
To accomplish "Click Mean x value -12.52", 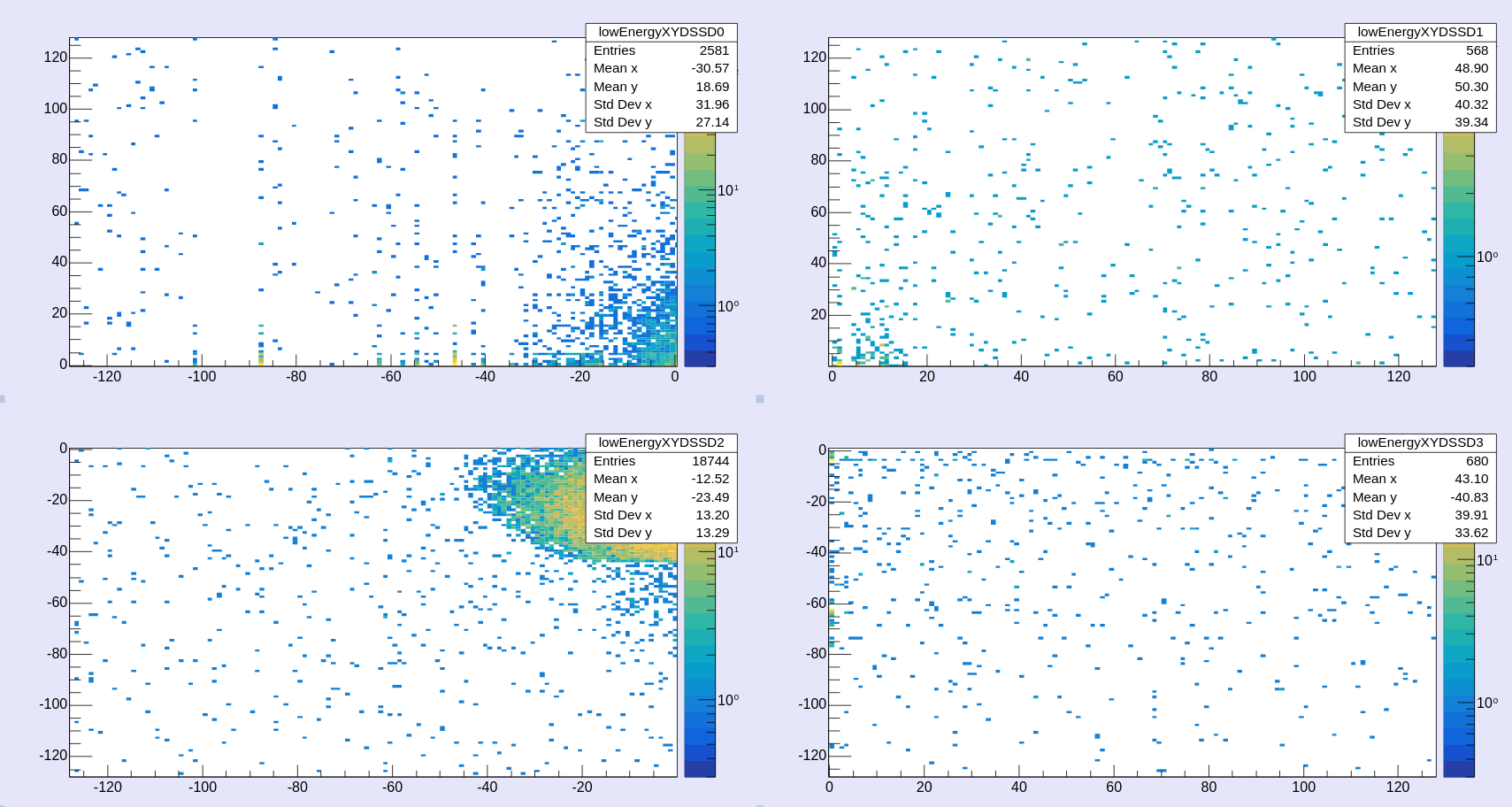I will click(710, 479).
